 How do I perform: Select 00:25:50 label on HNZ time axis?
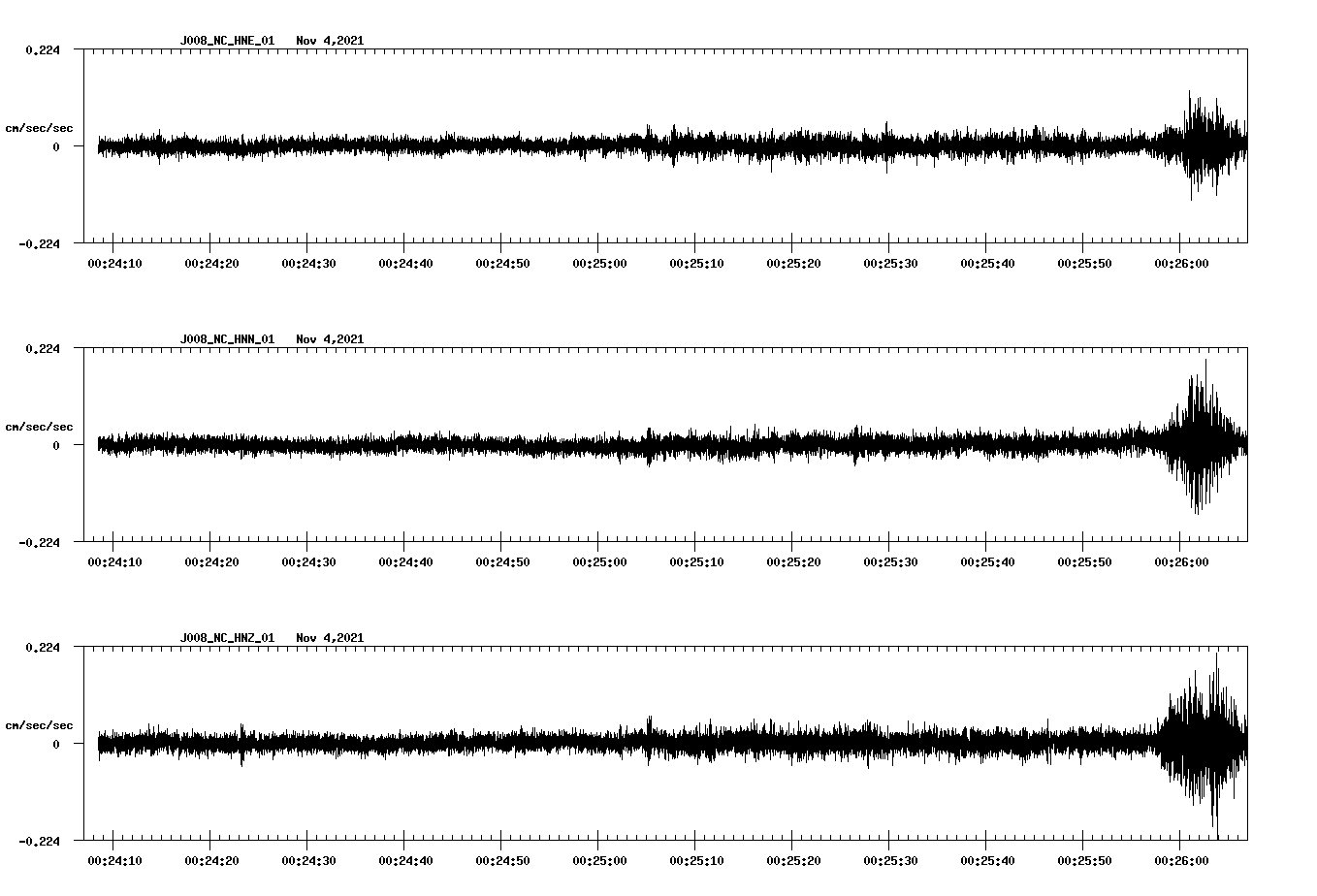point(1083,861)
